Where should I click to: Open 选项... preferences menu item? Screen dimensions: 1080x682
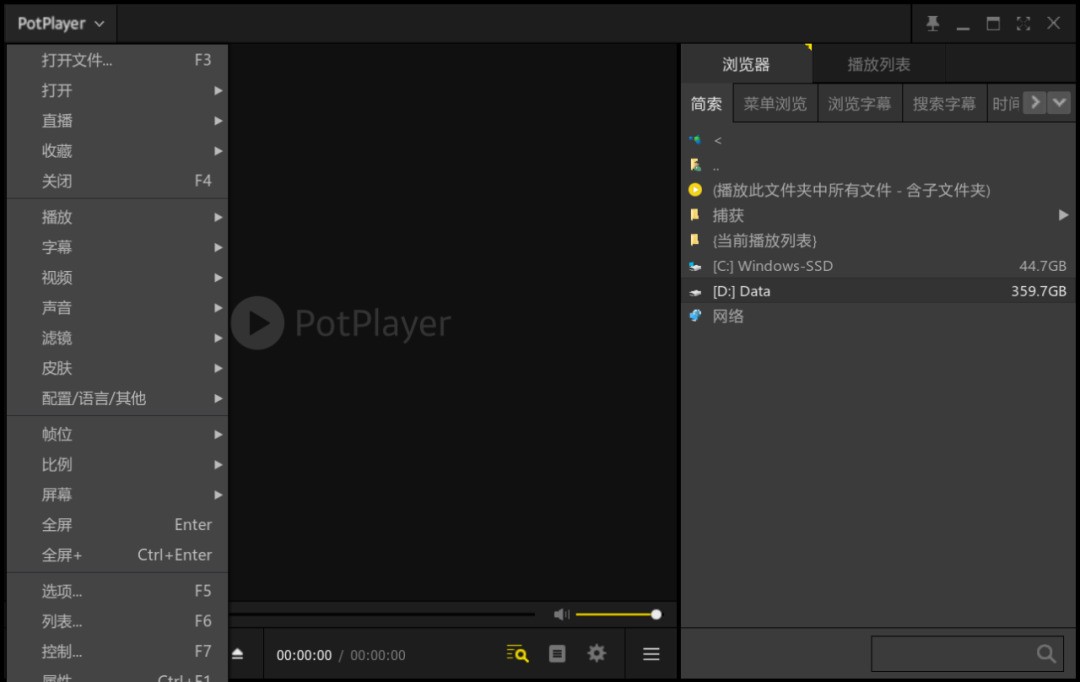tap(118, 591)
